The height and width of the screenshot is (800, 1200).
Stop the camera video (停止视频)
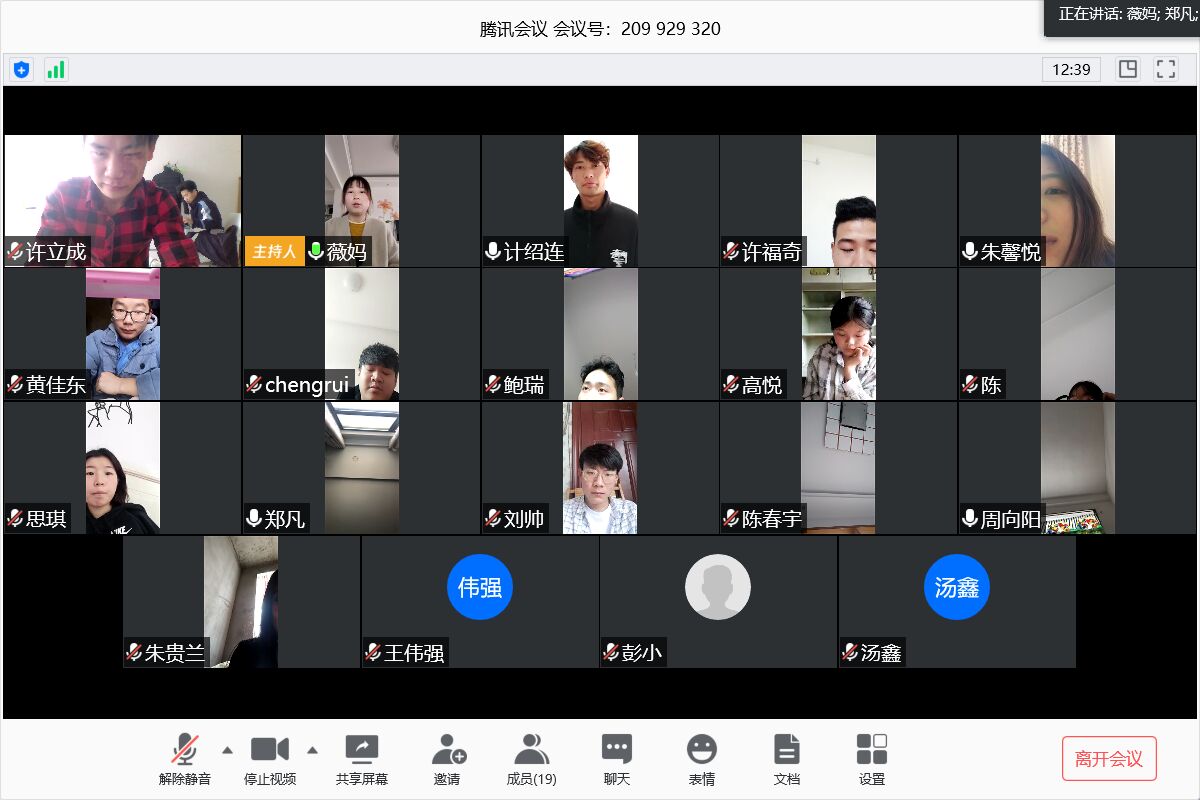[269, 759]
